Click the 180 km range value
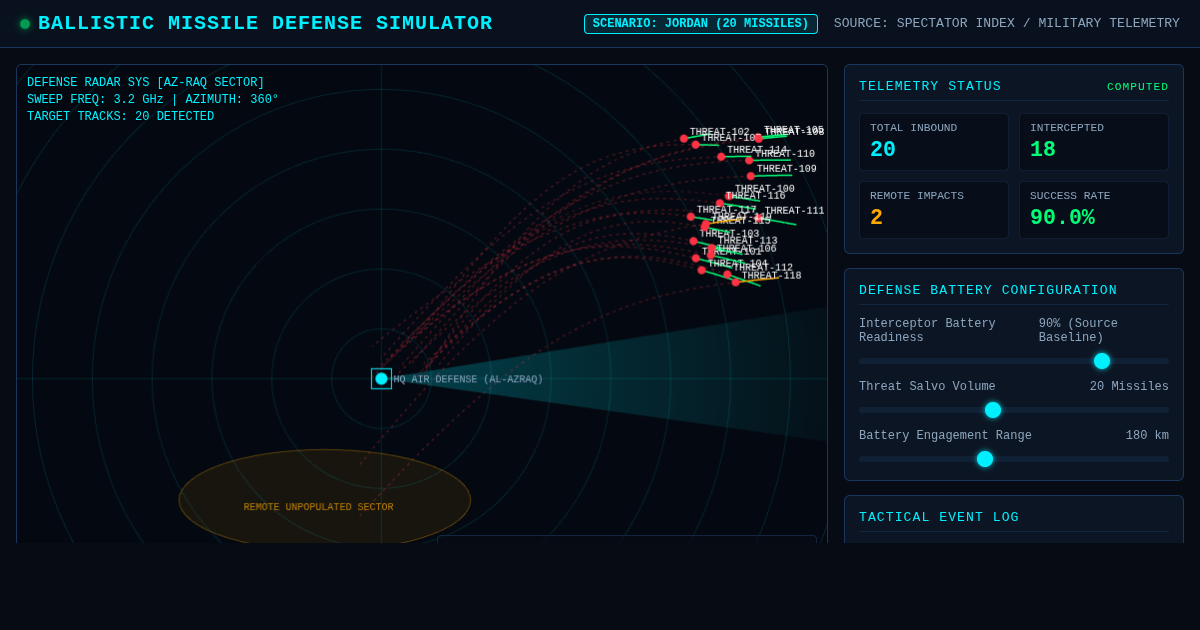The image size is (1200, 630). click(1147, 436)
